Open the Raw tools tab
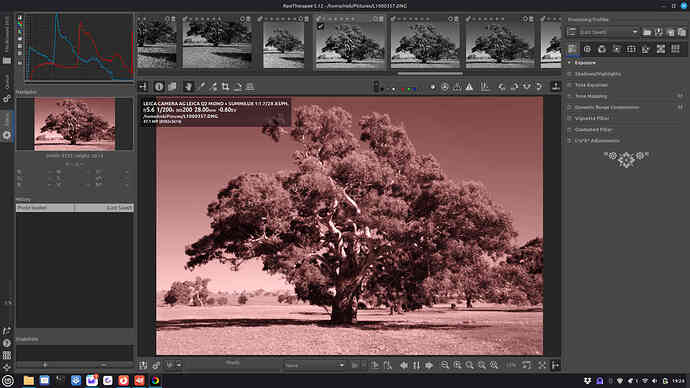 pyautogui.click(x=661, y=49)
